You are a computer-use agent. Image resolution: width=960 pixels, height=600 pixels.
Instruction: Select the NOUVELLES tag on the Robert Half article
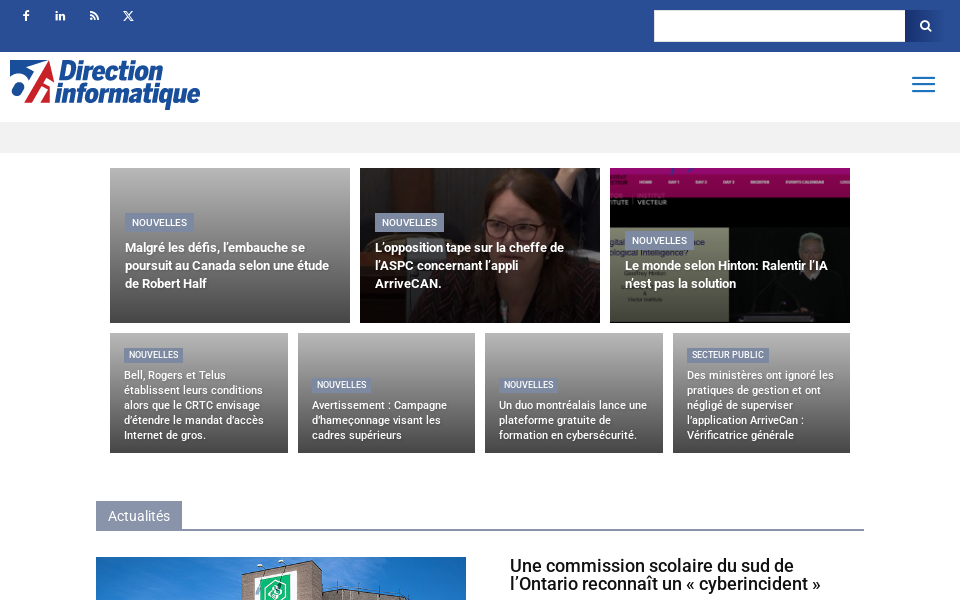159,222
